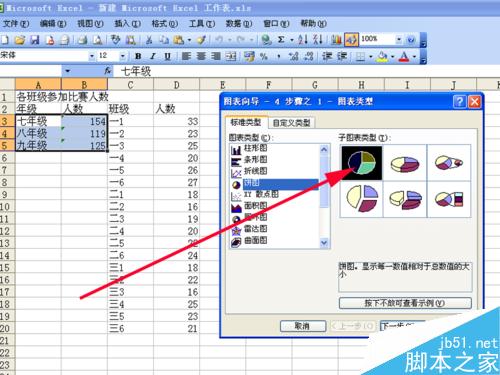Click the 取消 button in chart wizard
The image size is (500, 375).
coord(303,326)
